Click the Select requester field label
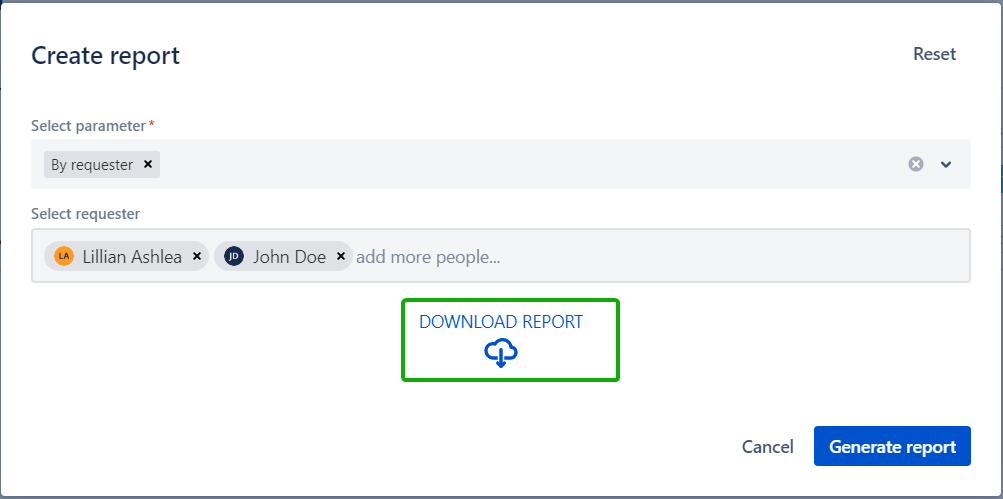Image resolution: width=1003 pixels, height=499 pixels. [x=85, y=213]
